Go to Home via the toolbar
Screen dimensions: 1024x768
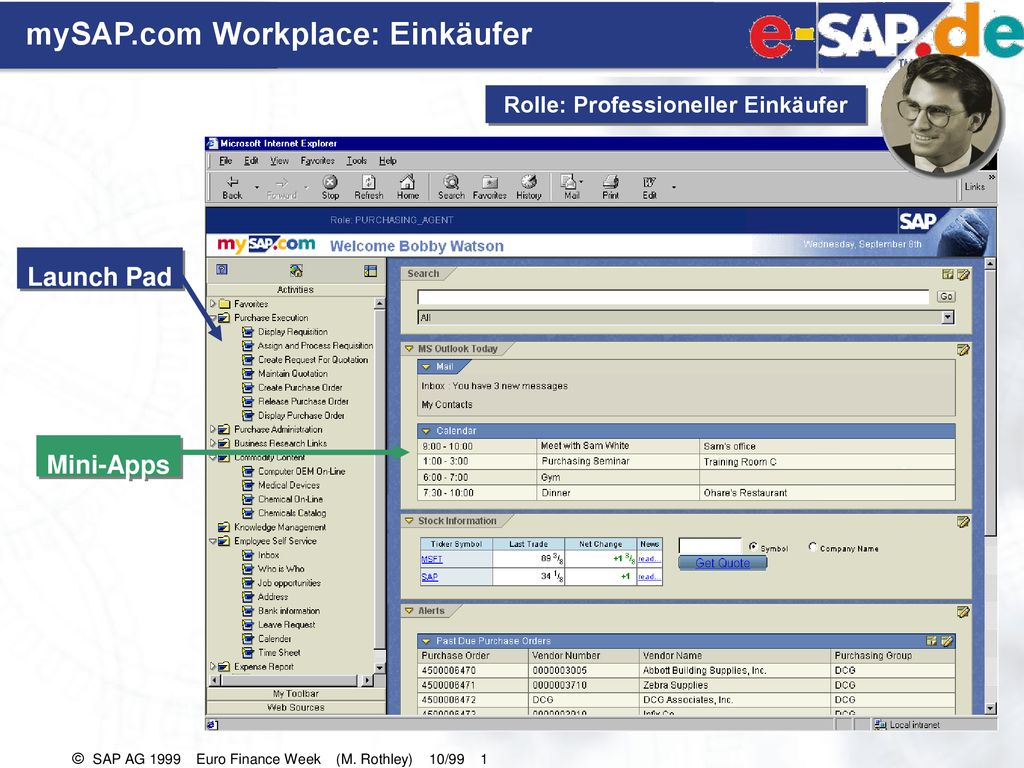pyautogui.click(x=408, y=187)
